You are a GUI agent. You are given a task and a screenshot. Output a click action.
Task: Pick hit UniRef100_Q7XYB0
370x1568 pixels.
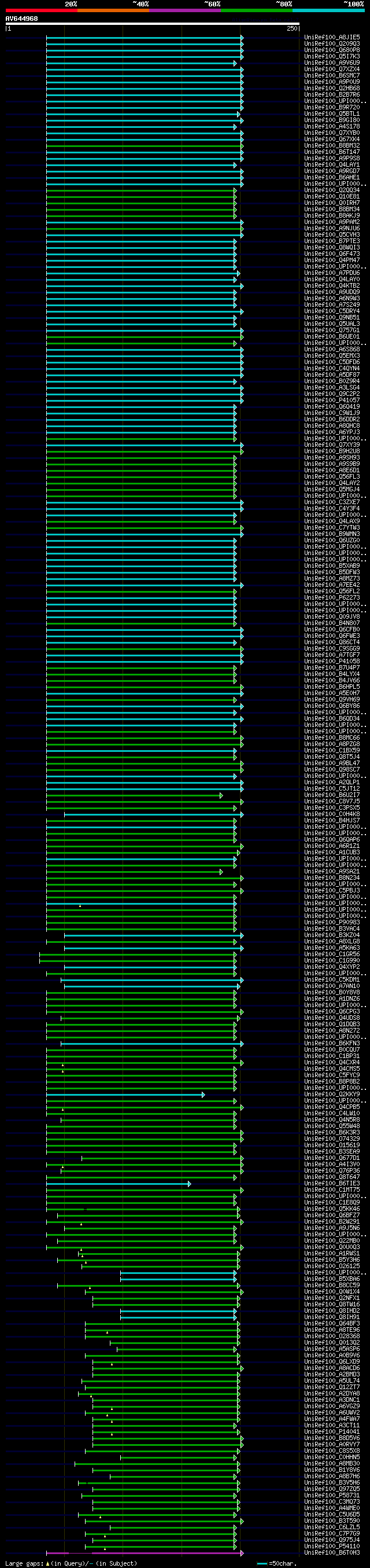[x=332, y=133]
